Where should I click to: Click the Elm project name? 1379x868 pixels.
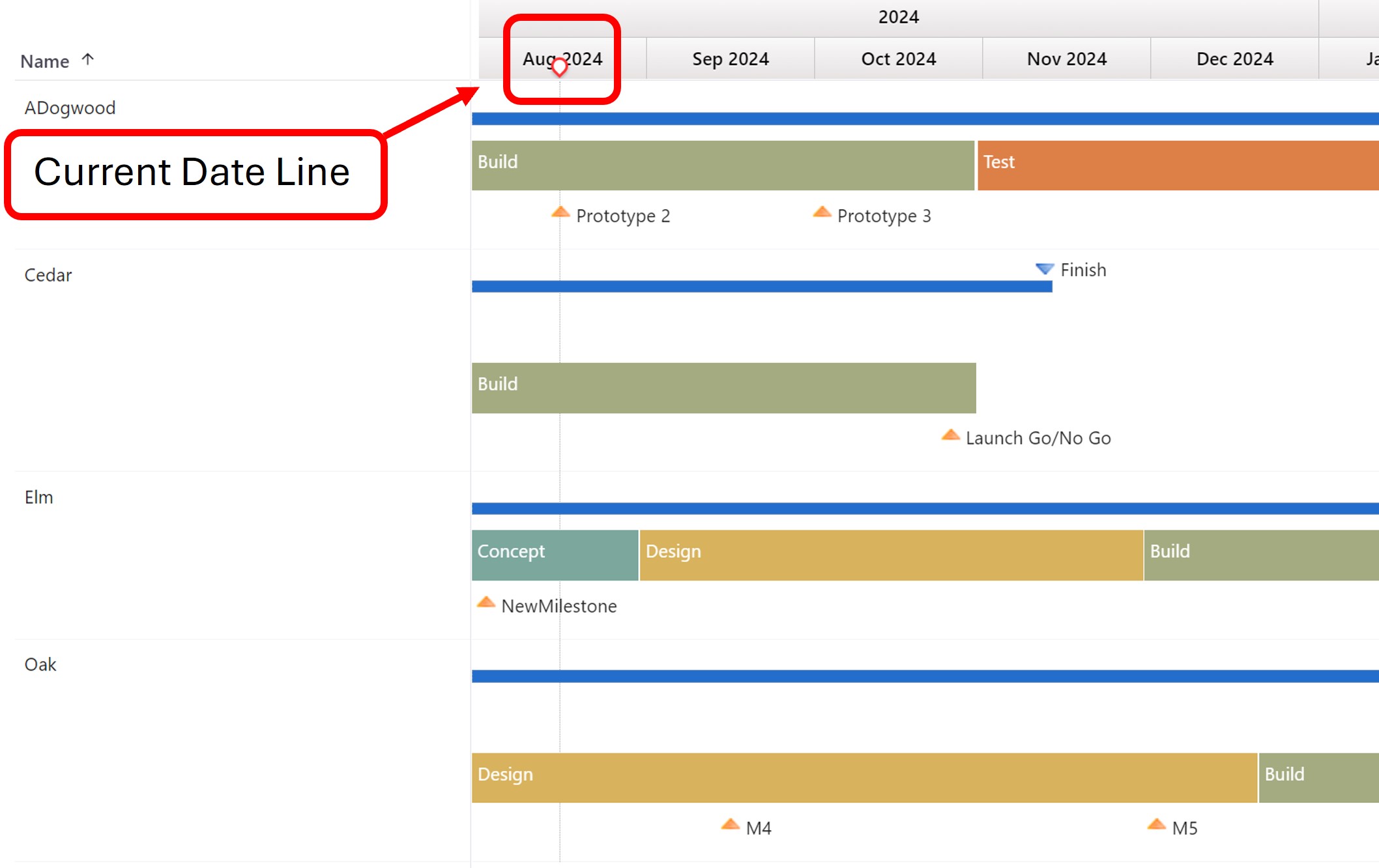(38, 497)
